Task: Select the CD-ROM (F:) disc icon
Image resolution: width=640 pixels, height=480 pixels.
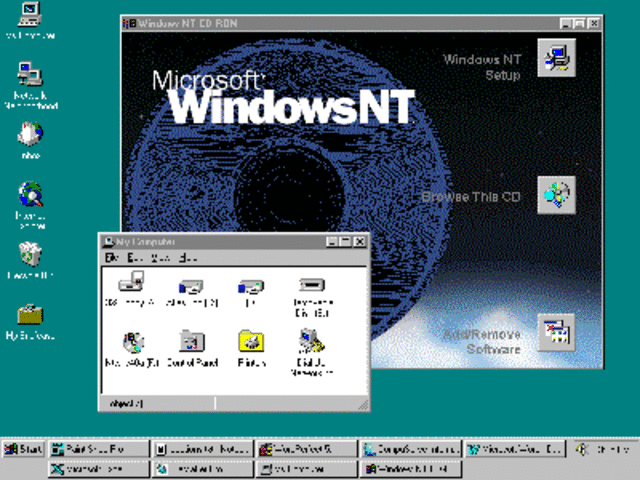Action: point(133,342)
